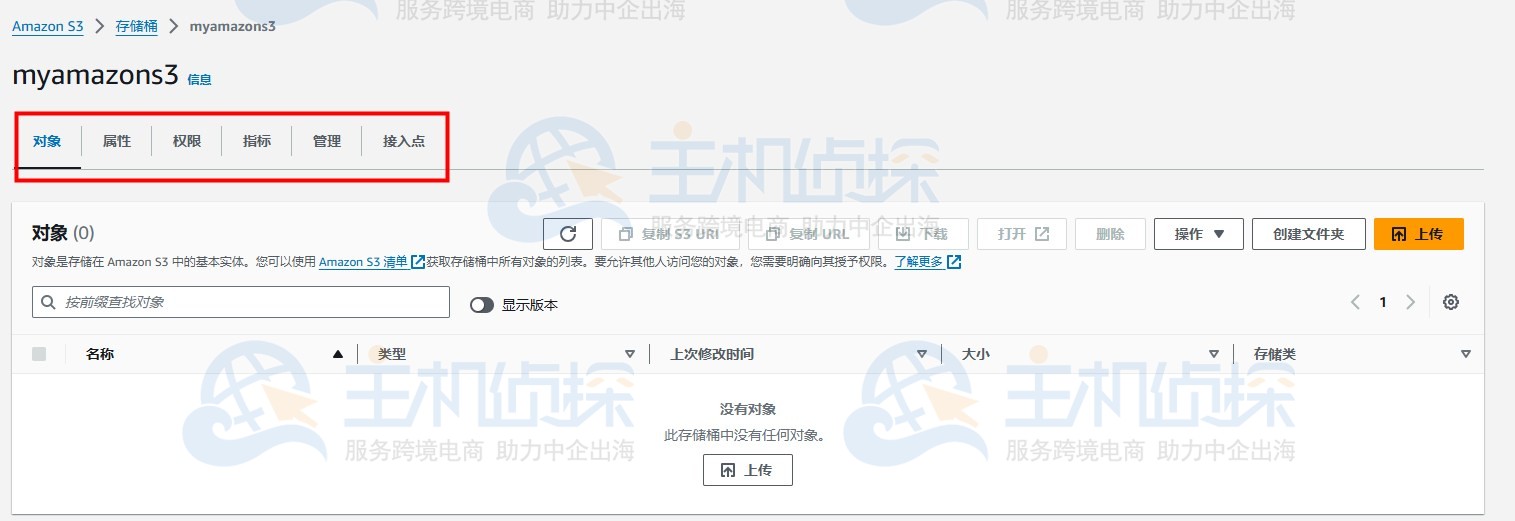This screenshot has width=1515, height=521.
Task: Go to previous page arrow
Action: coord(1355,302)
